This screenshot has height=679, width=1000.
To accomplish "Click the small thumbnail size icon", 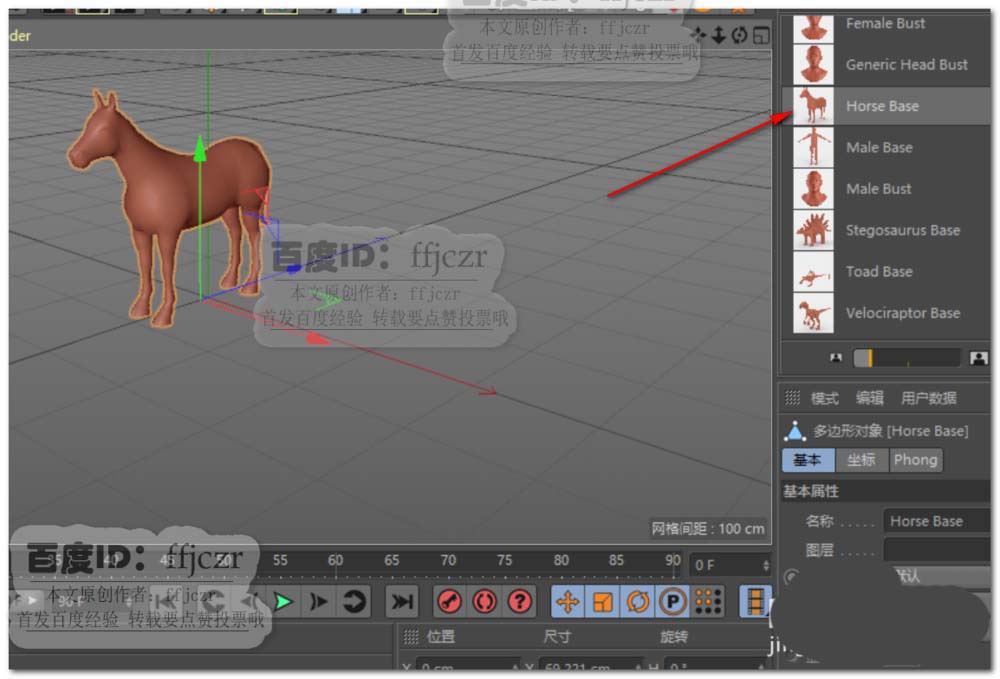I will point(836,358).
